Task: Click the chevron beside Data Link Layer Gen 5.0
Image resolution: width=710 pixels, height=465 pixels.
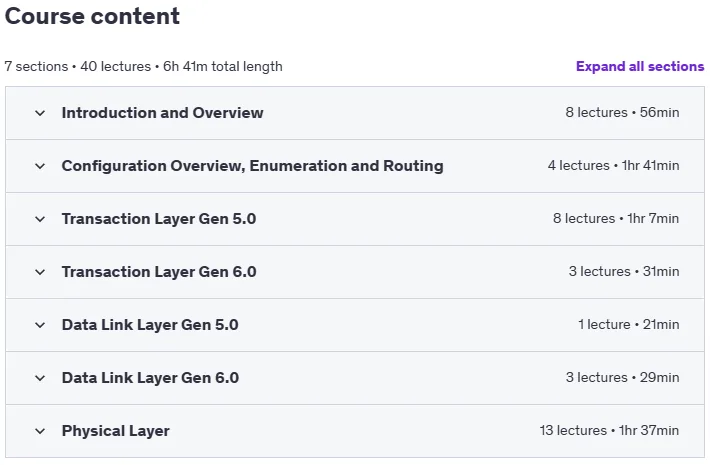Action: tap(40, 325)
